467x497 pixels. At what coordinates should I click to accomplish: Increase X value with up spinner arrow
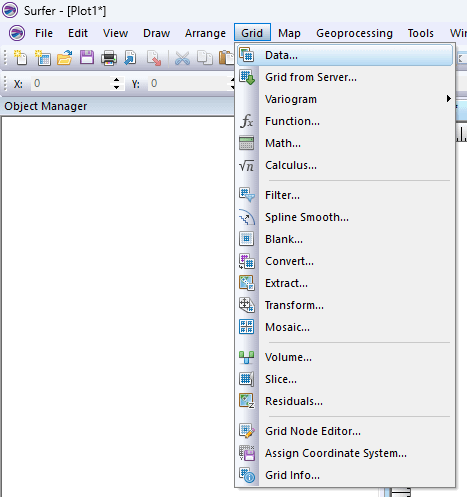pos(116,80)
